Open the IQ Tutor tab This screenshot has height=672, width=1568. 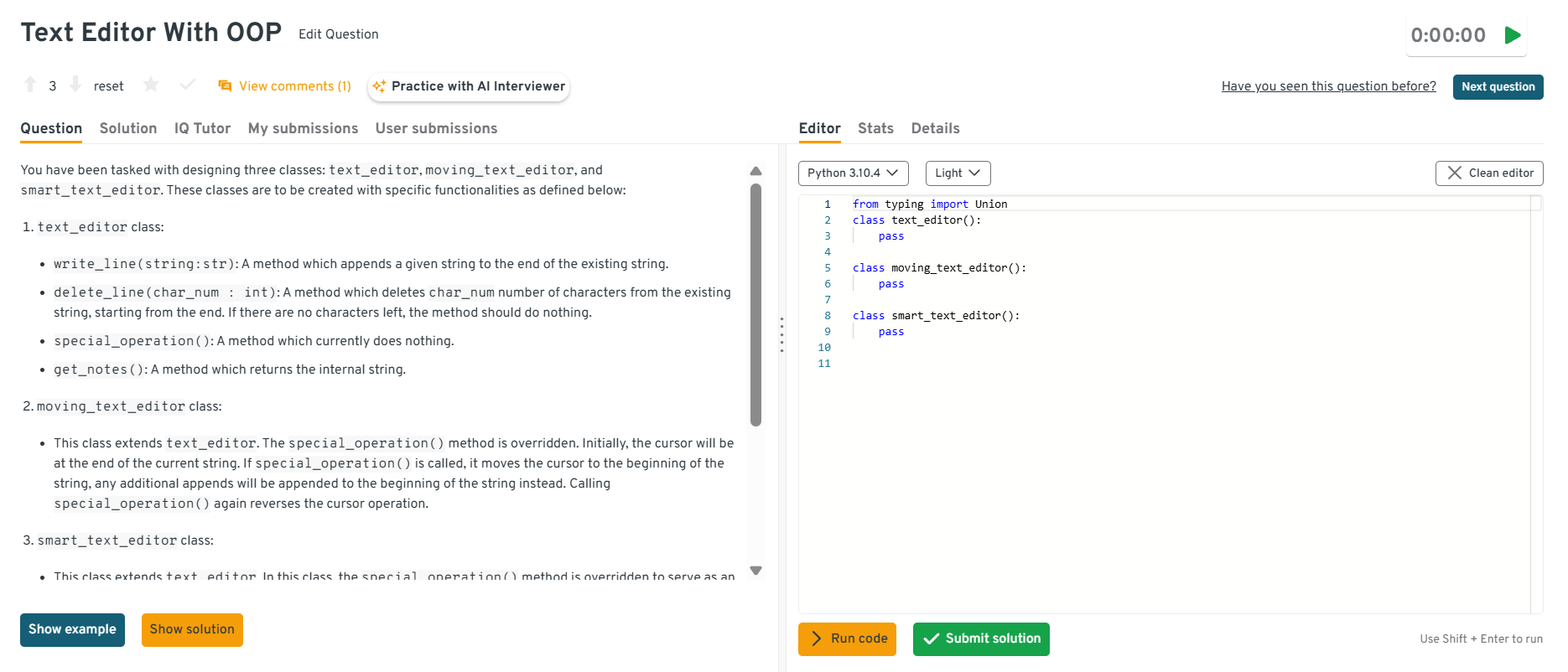202,128
